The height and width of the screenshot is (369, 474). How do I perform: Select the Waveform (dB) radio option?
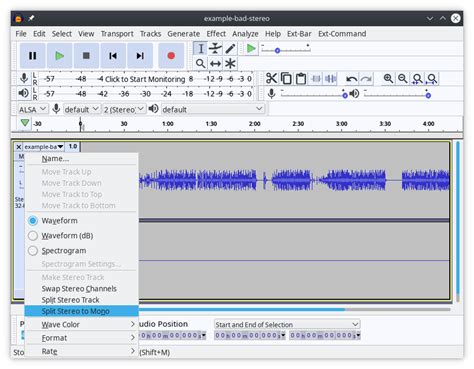pos(33,236)
